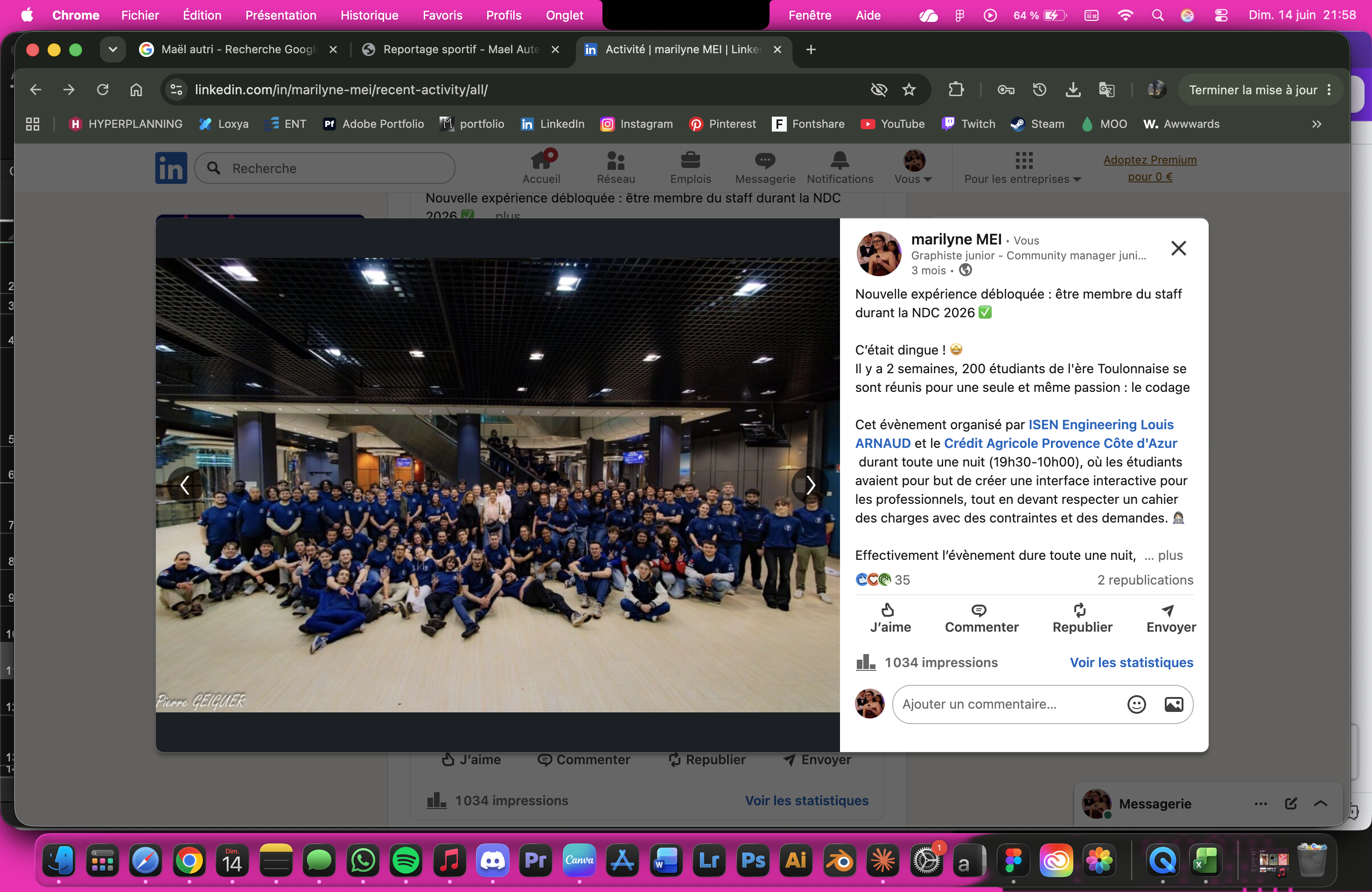Screen dimensions: 1372x892
Task: Add a photo to the comment
Action: click(1174, 704)
